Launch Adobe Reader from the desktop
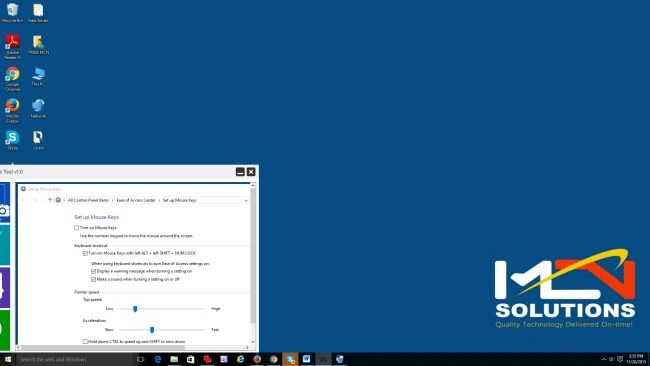 (x=12, y=47)
